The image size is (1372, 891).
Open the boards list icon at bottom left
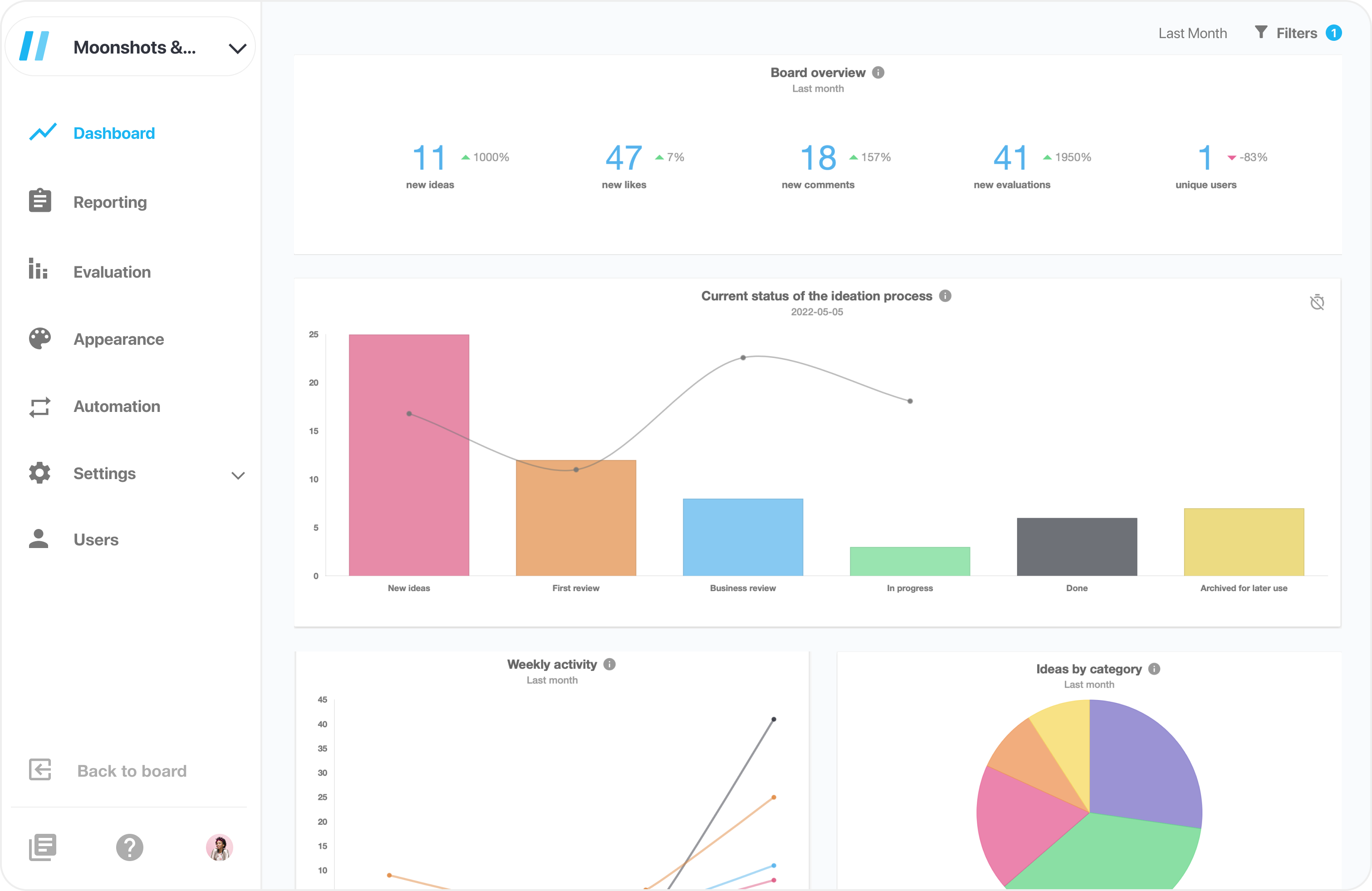tap(43, 846)
